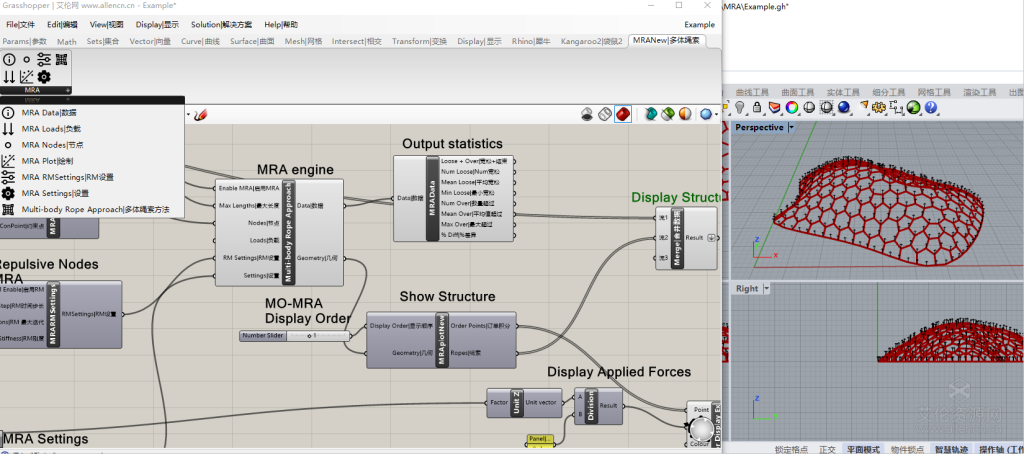Open the 网格工具 tab in Rhino
Screen dimensions: 1024x454
tap(934, 92)
